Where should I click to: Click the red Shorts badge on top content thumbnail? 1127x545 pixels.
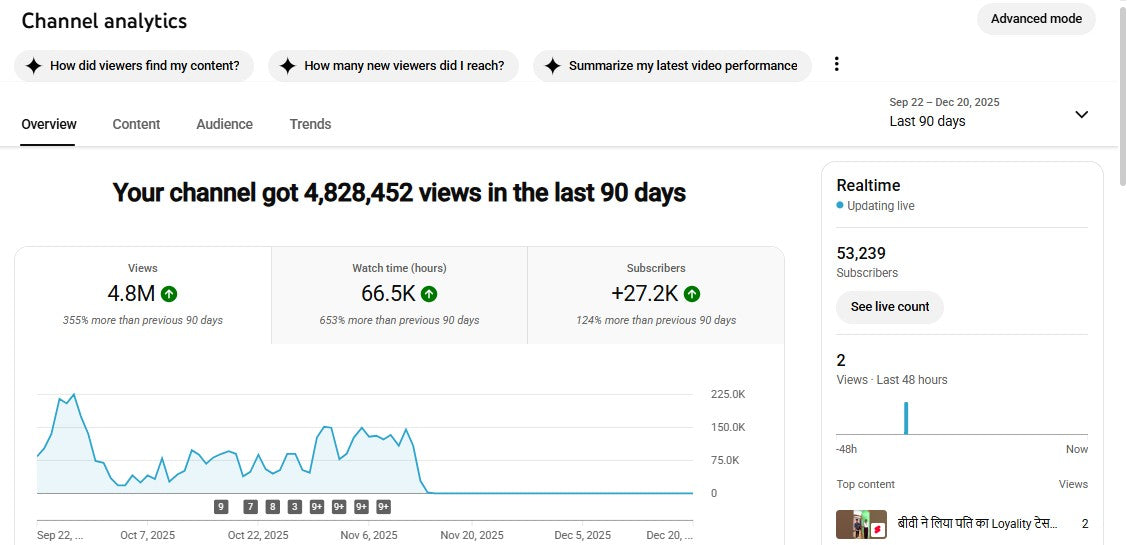[x=877, y=527]
